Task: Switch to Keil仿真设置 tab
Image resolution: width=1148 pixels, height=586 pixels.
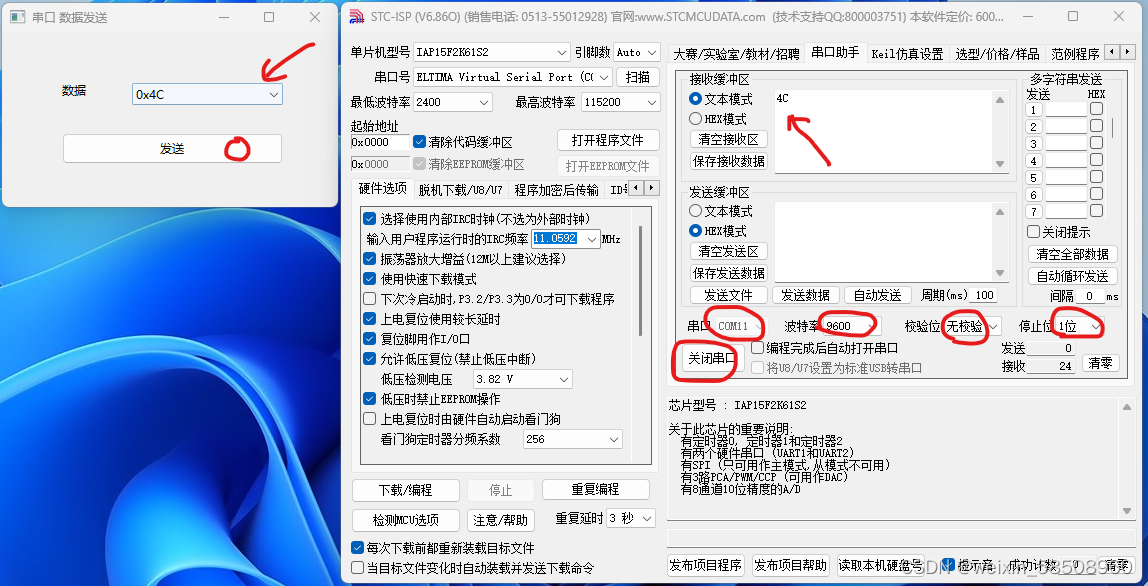Action: (907, 53)
